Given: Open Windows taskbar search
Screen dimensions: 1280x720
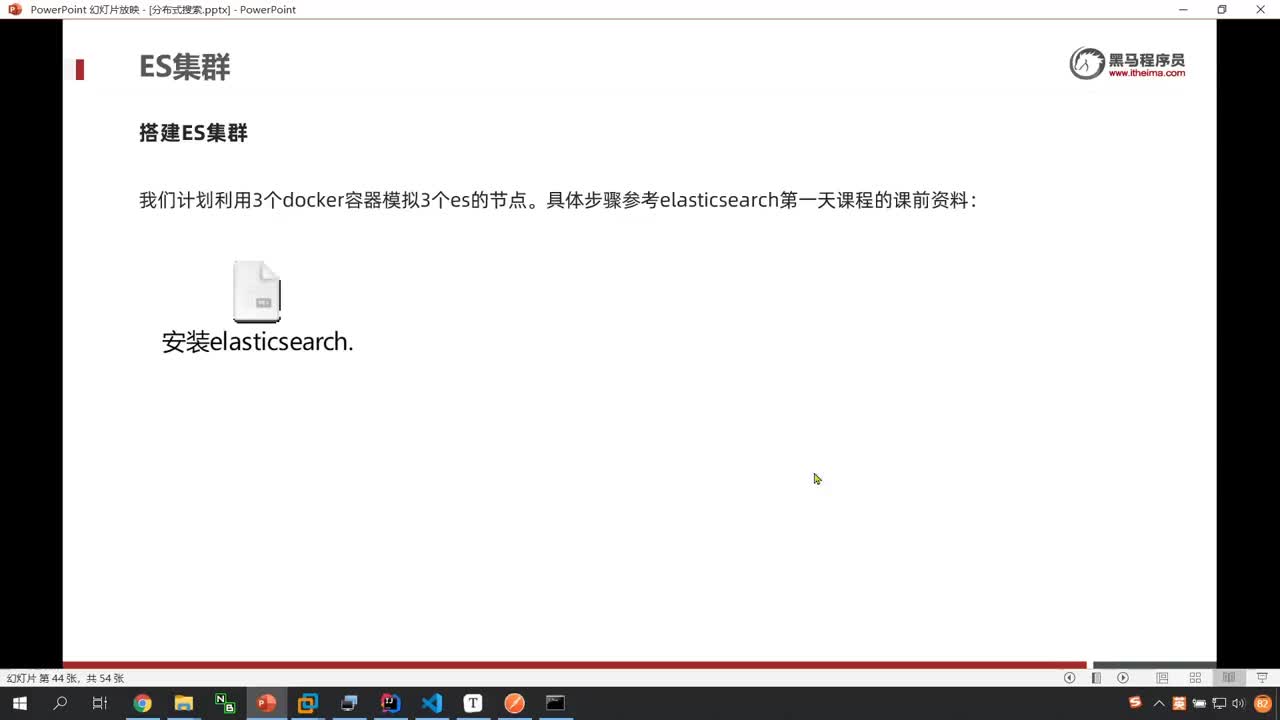Looking at the screenshot, I should [x=60, y=703].
